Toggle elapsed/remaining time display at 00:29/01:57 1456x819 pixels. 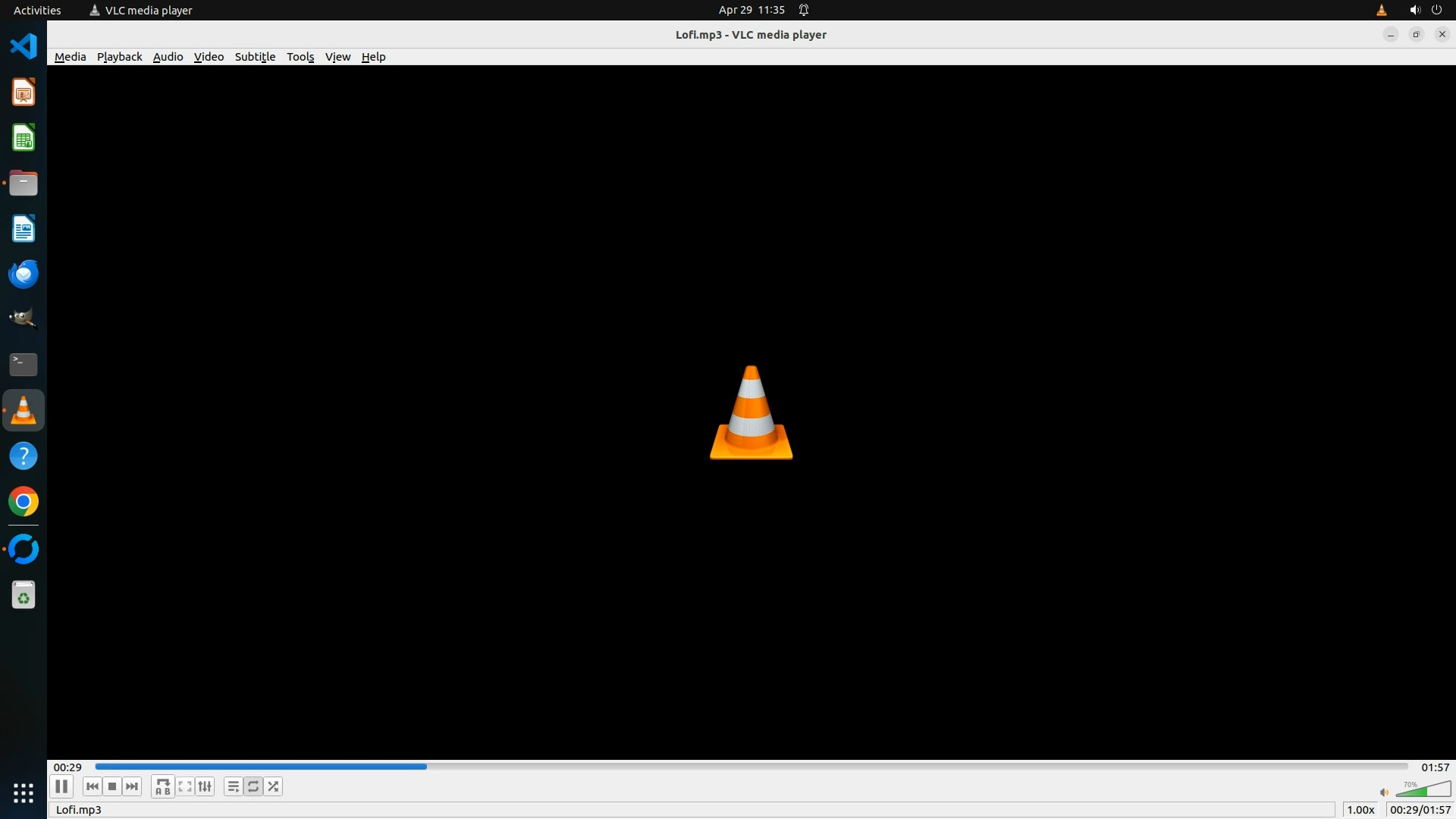point(1420,810)
